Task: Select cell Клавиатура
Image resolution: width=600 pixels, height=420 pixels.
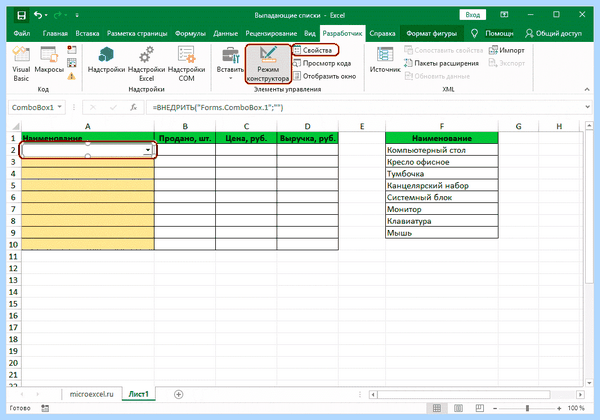Action: [x=442, y=221]
